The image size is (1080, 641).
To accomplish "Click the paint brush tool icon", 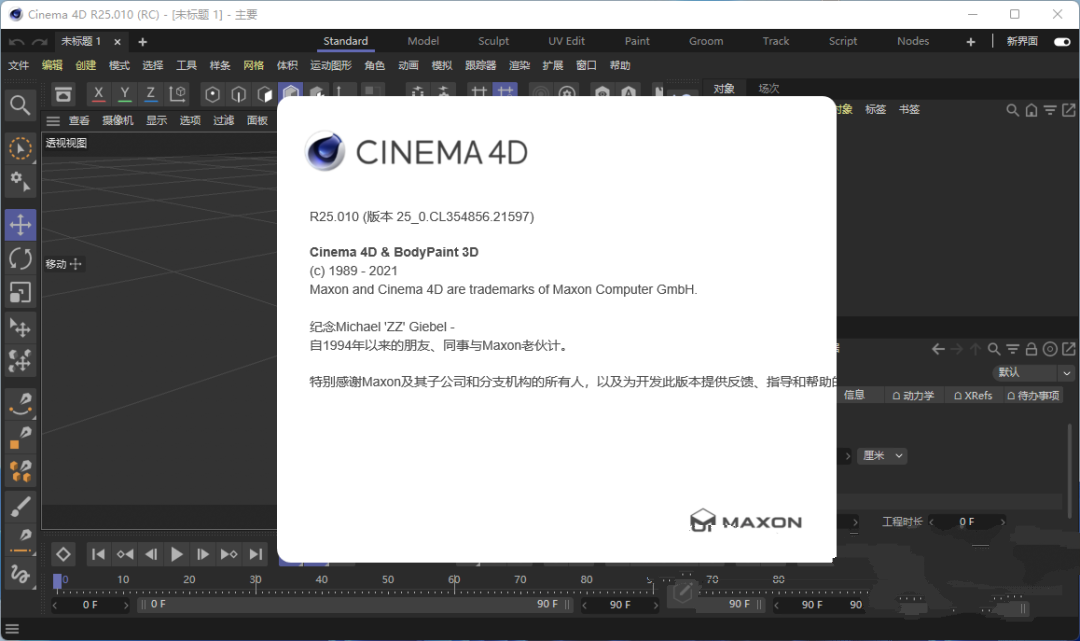I will tap(20, 507).
